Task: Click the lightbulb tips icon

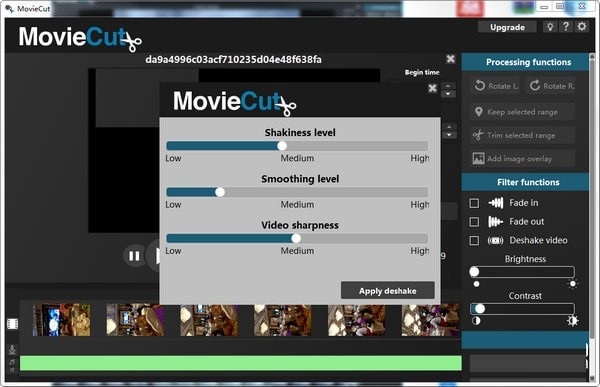Action: coord(550,27)
